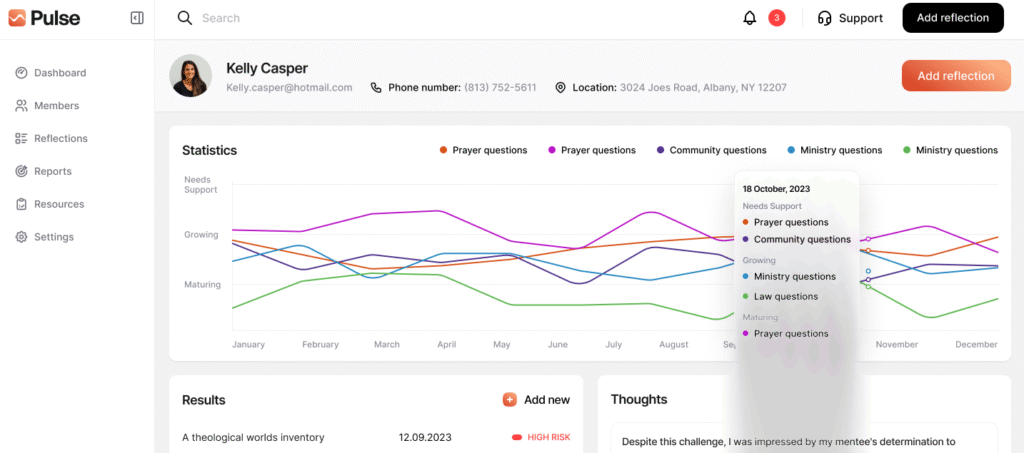The image size is (1024, 453).
Task: Open Dashboard from the sidebar
Action: click(59, 73)
